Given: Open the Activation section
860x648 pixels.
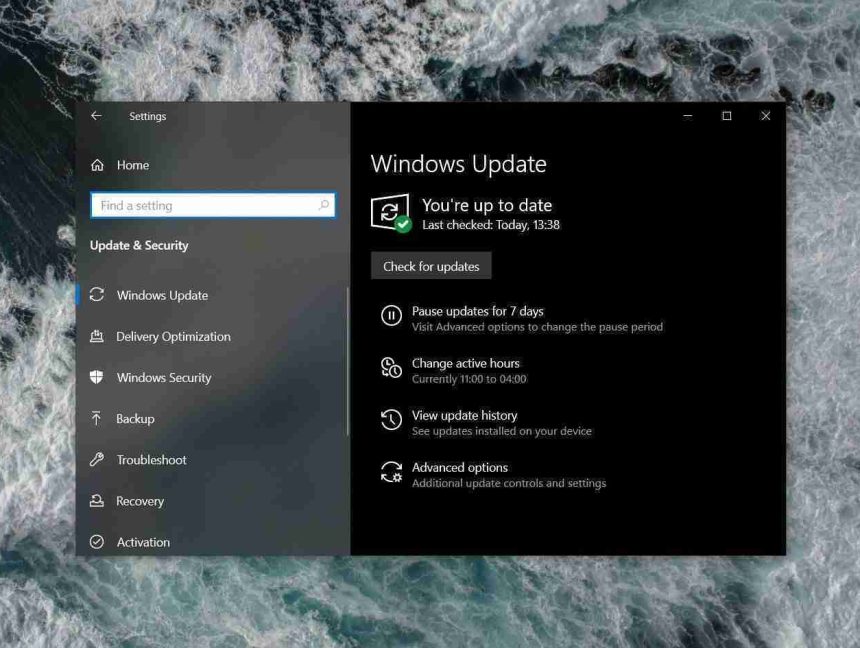Looking at the screenshot, I should coord(143,542).
